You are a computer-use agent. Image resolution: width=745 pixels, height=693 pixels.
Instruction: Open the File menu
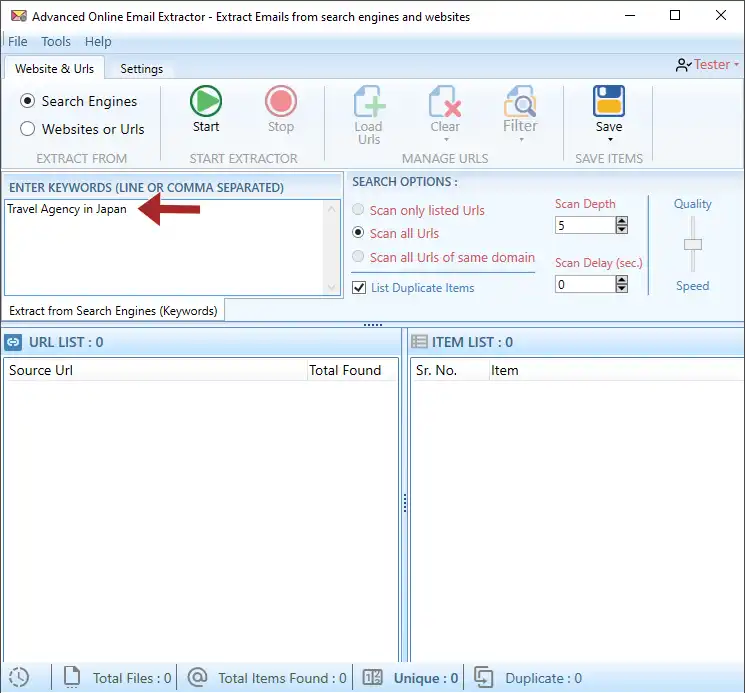(18, 42)
